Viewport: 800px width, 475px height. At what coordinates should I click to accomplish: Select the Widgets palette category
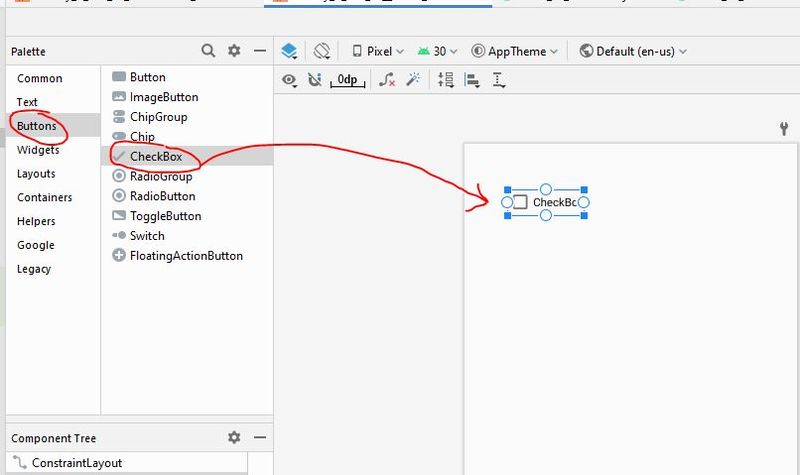38,150
